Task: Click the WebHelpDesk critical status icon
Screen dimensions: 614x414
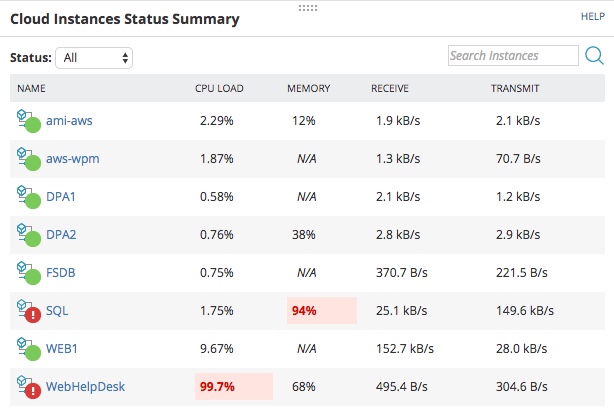Action: point(27,385)
